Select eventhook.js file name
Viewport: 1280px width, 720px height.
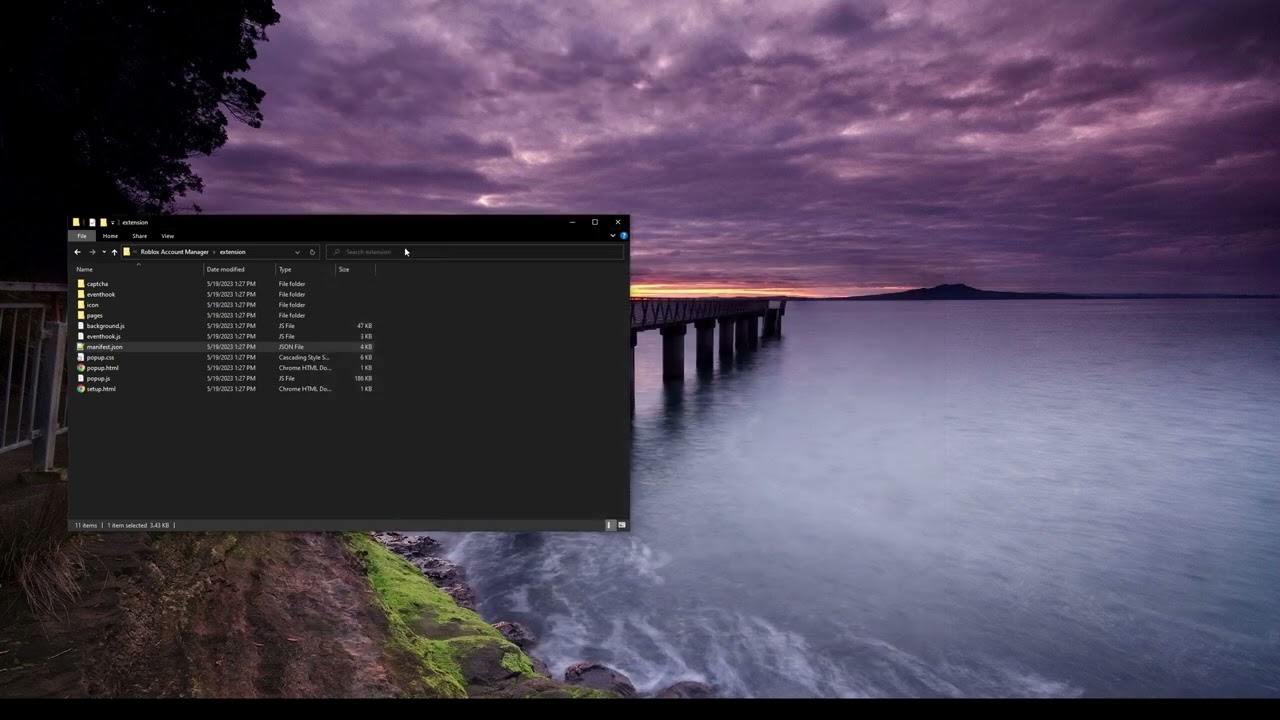[104, 336]
